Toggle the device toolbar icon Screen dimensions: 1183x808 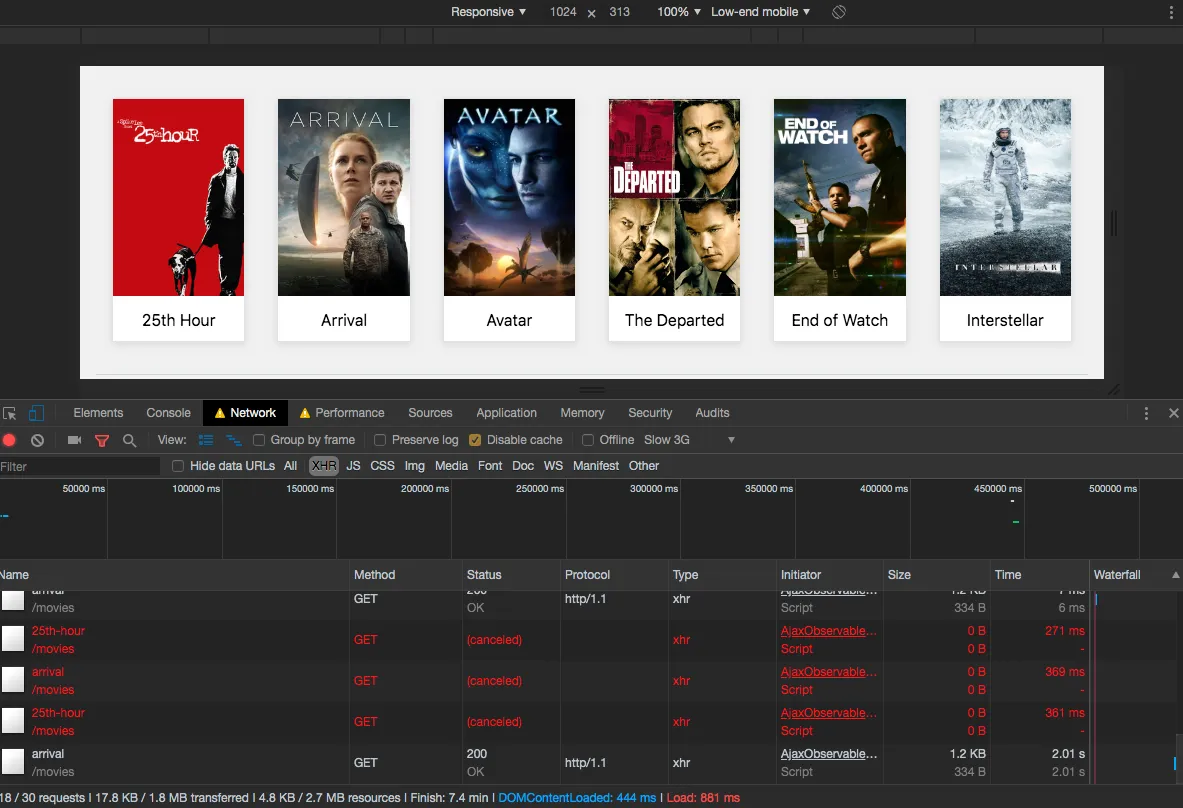37,412
